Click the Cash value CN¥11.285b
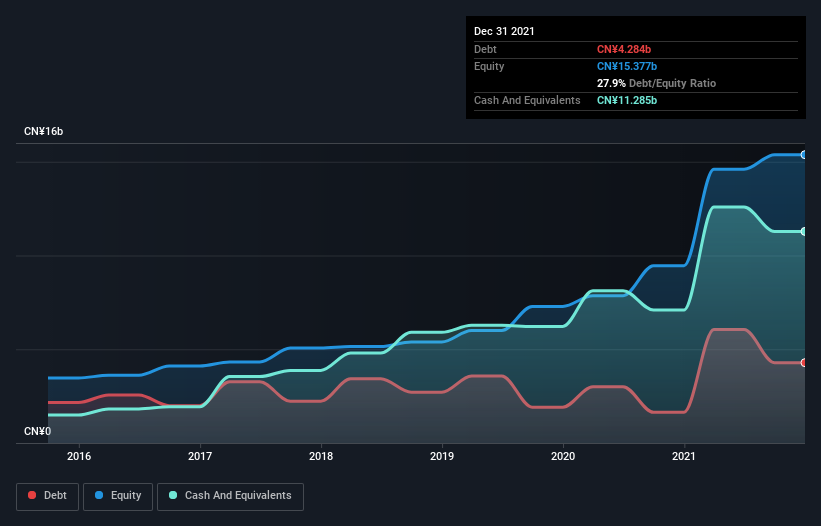The height and width of the screenshot is (526, 821). tap(627, 100)
